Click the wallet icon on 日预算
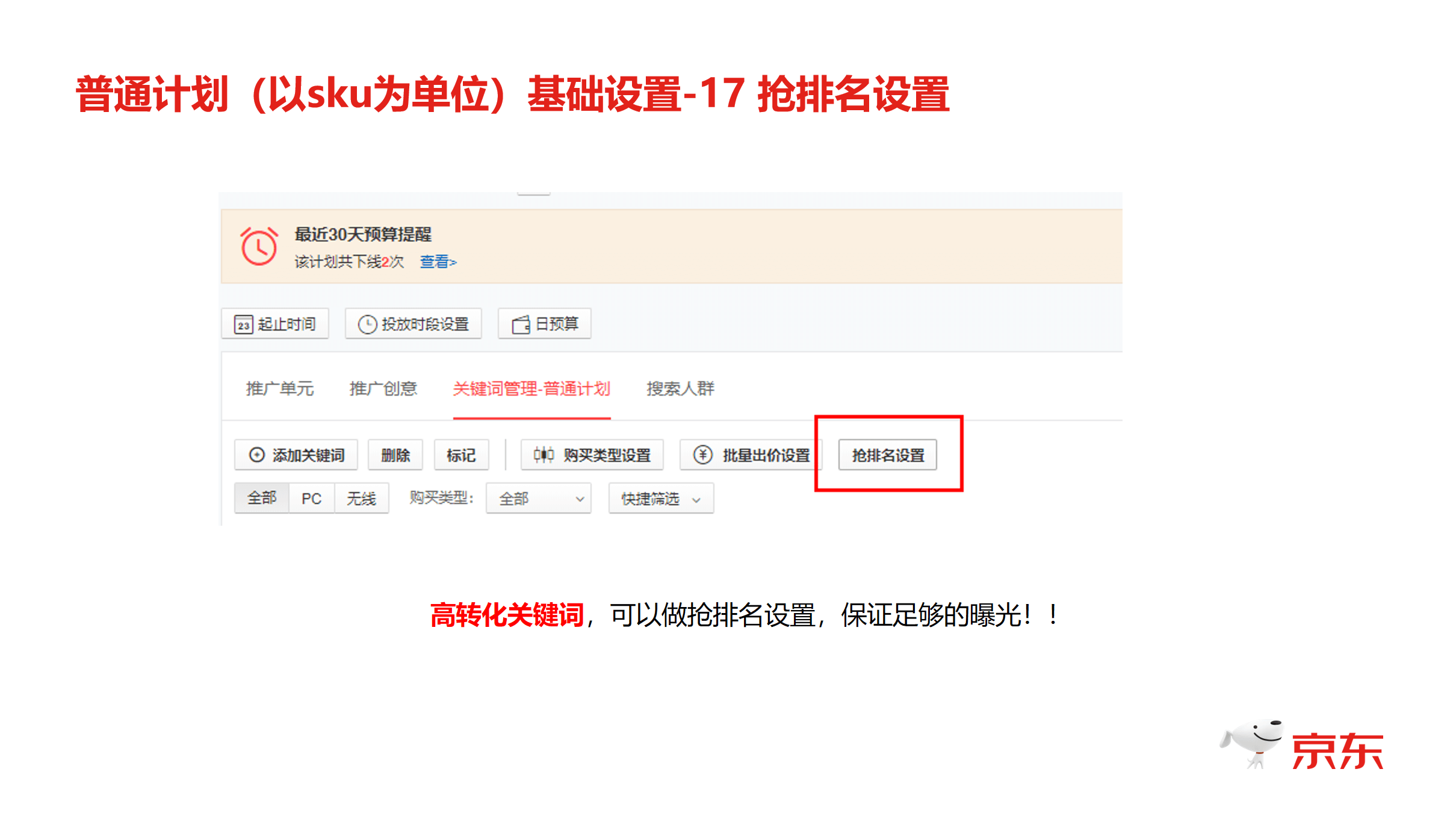This screenshot has width=1456, height=819. 521,325
